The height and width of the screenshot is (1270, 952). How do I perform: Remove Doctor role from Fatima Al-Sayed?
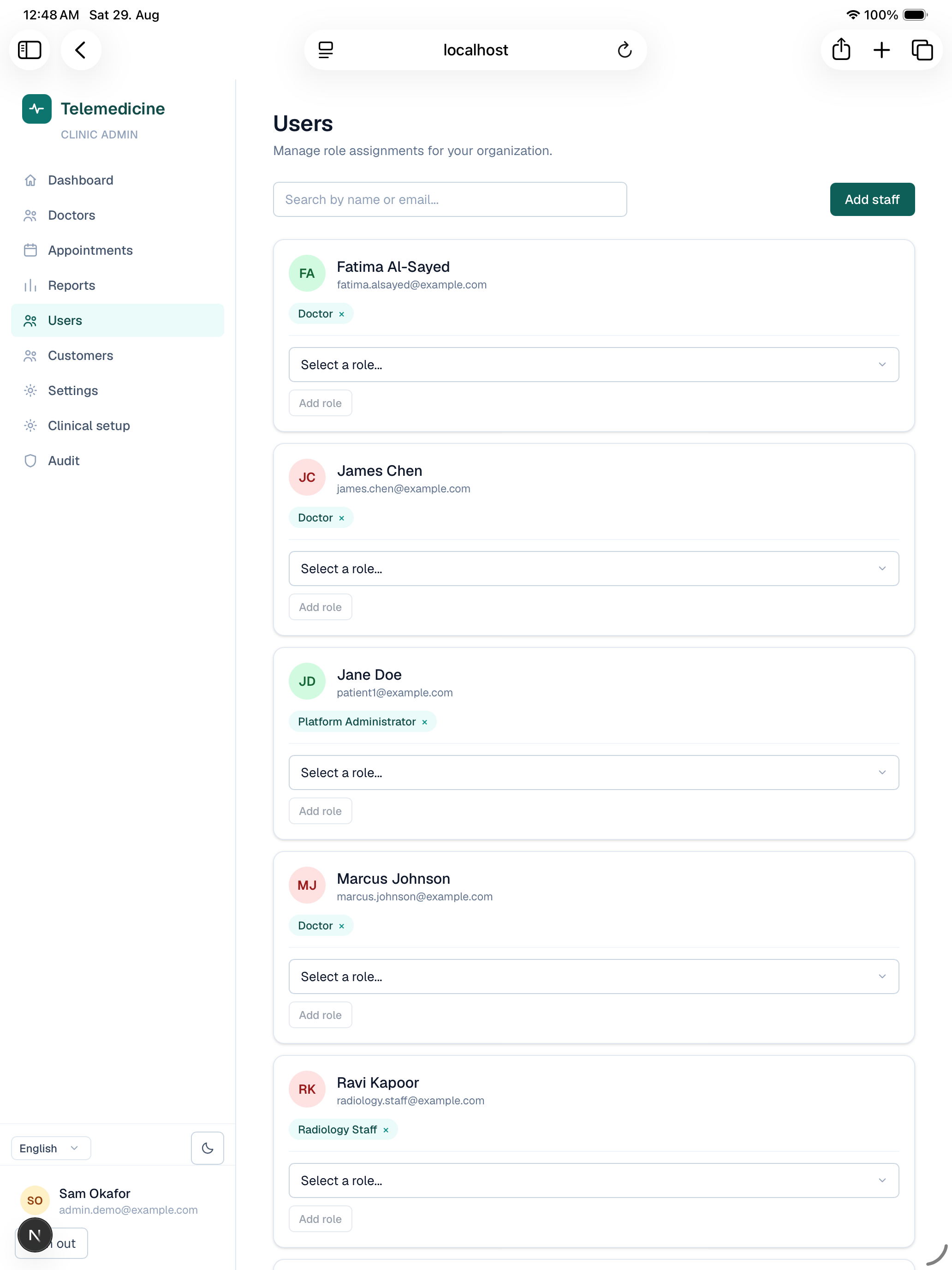pos(341,314)
